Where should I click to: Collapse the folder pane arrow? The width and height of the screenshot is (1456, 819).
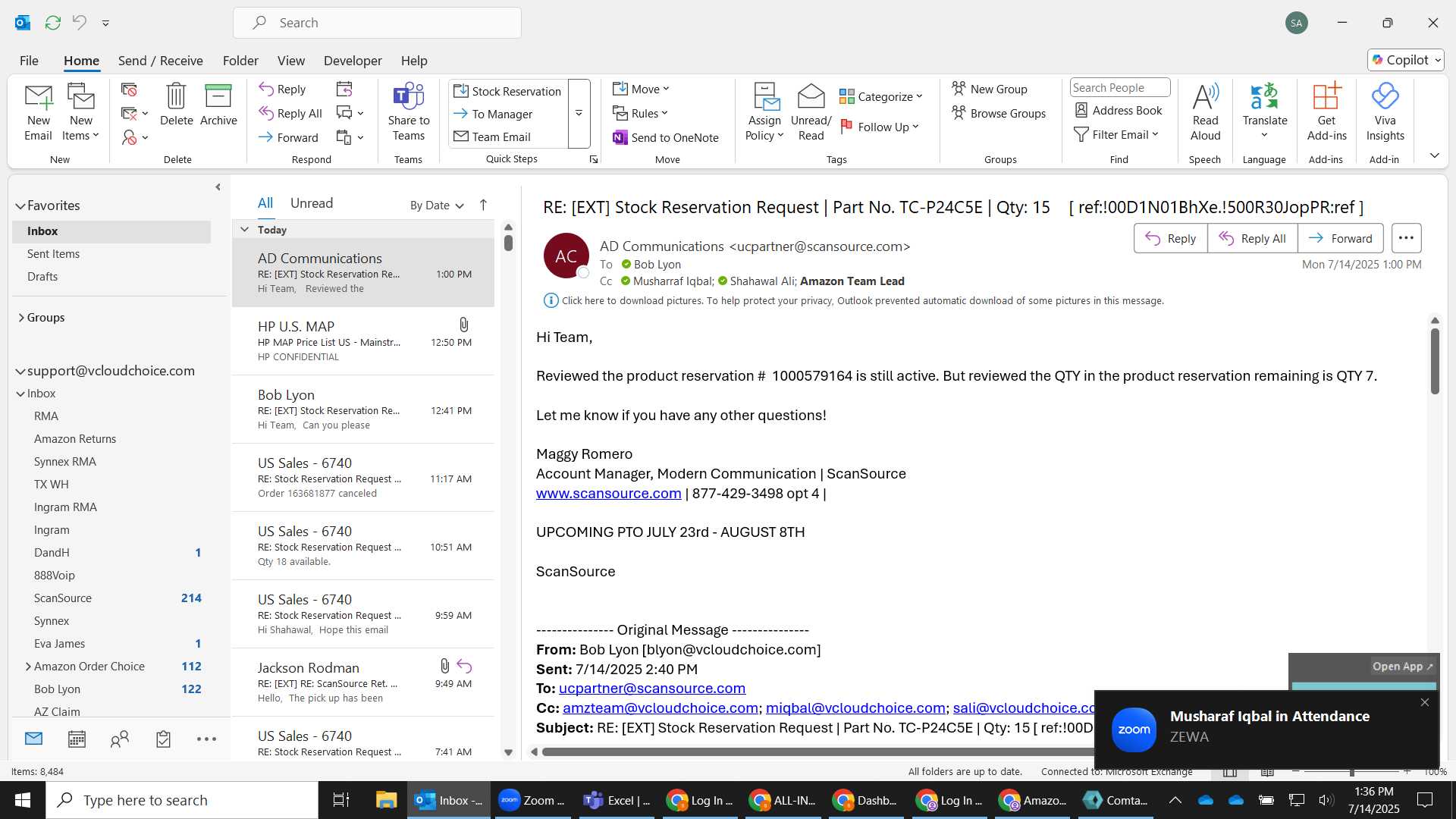coord(218,187)
